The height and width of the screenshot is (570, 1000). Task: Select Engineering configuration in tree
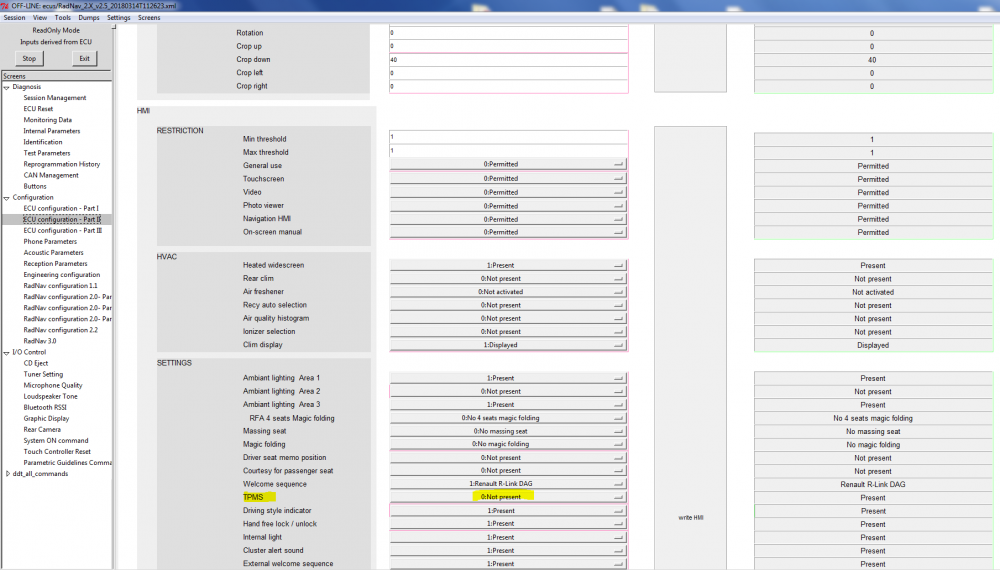click(x=62, y=275)
